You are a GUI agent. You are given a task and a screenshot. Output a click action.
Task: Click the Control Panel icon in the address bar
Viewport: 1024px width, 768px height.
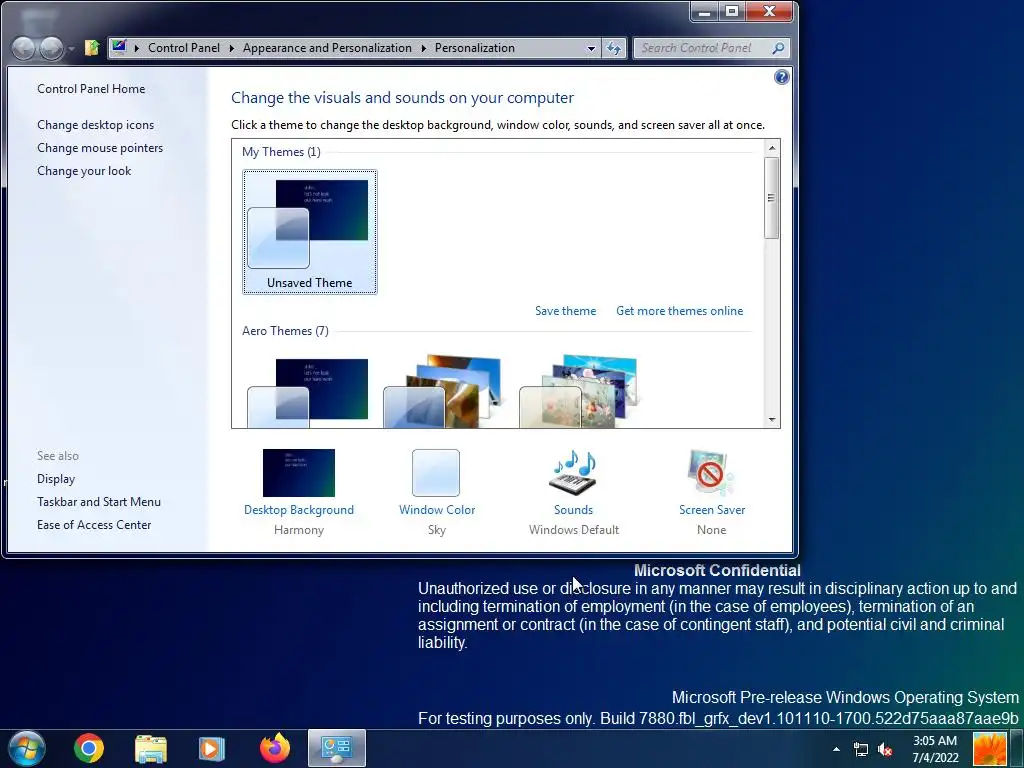click(x=119, y=47)
